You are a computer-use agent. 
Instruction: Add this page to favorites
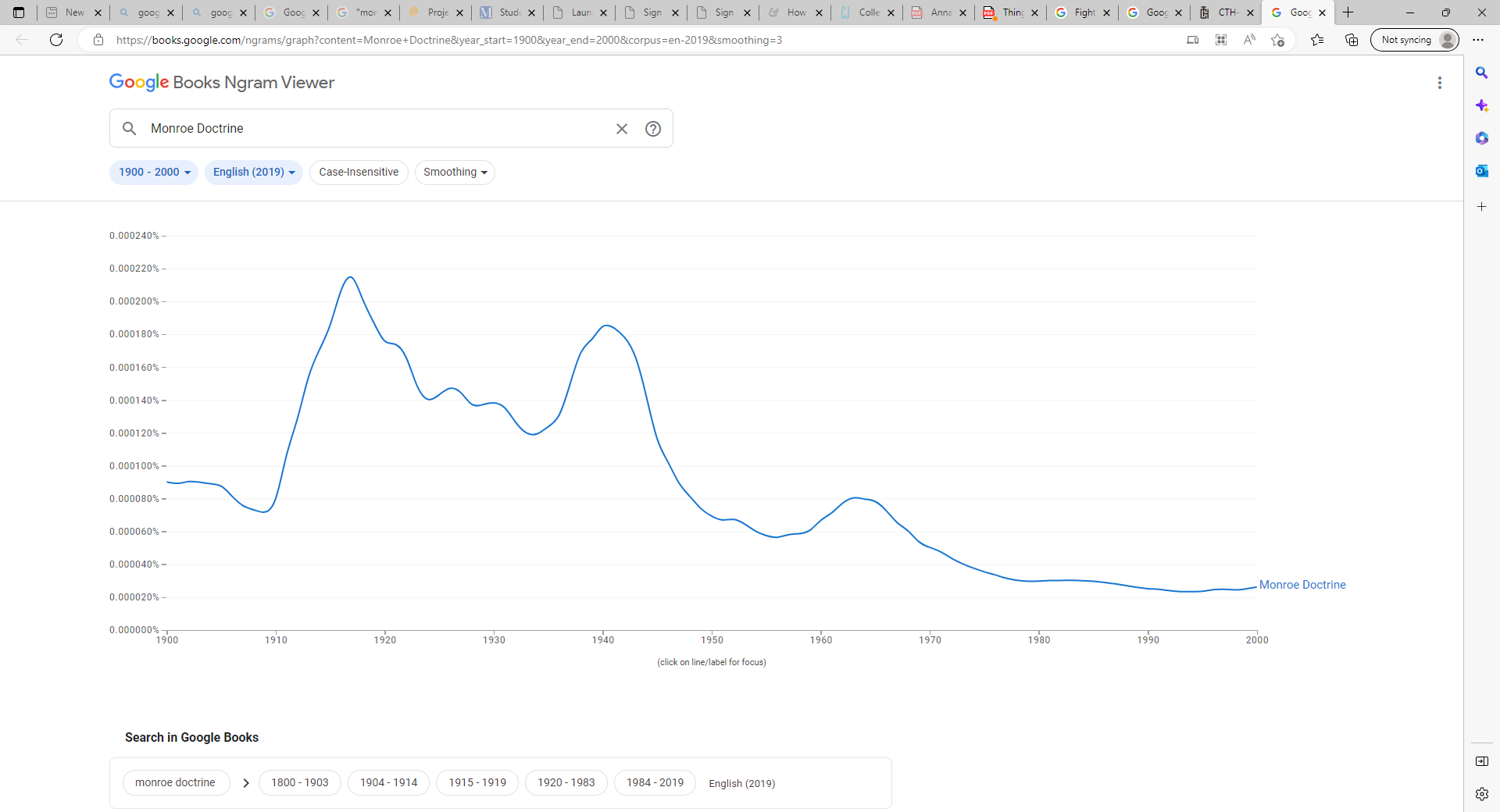click(x=1277, y=40)
